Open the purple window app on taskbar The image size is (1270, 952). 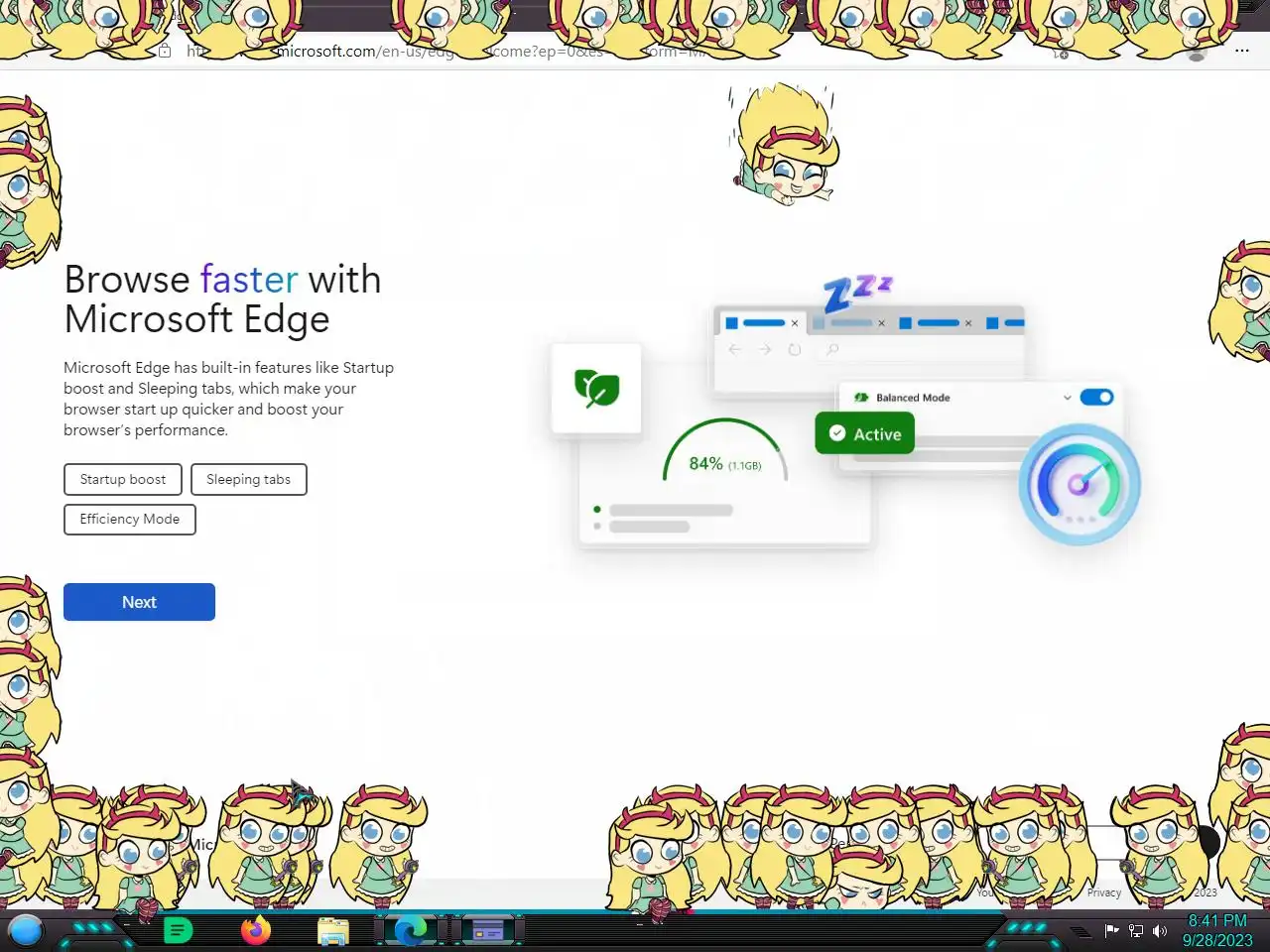[487, 930]
